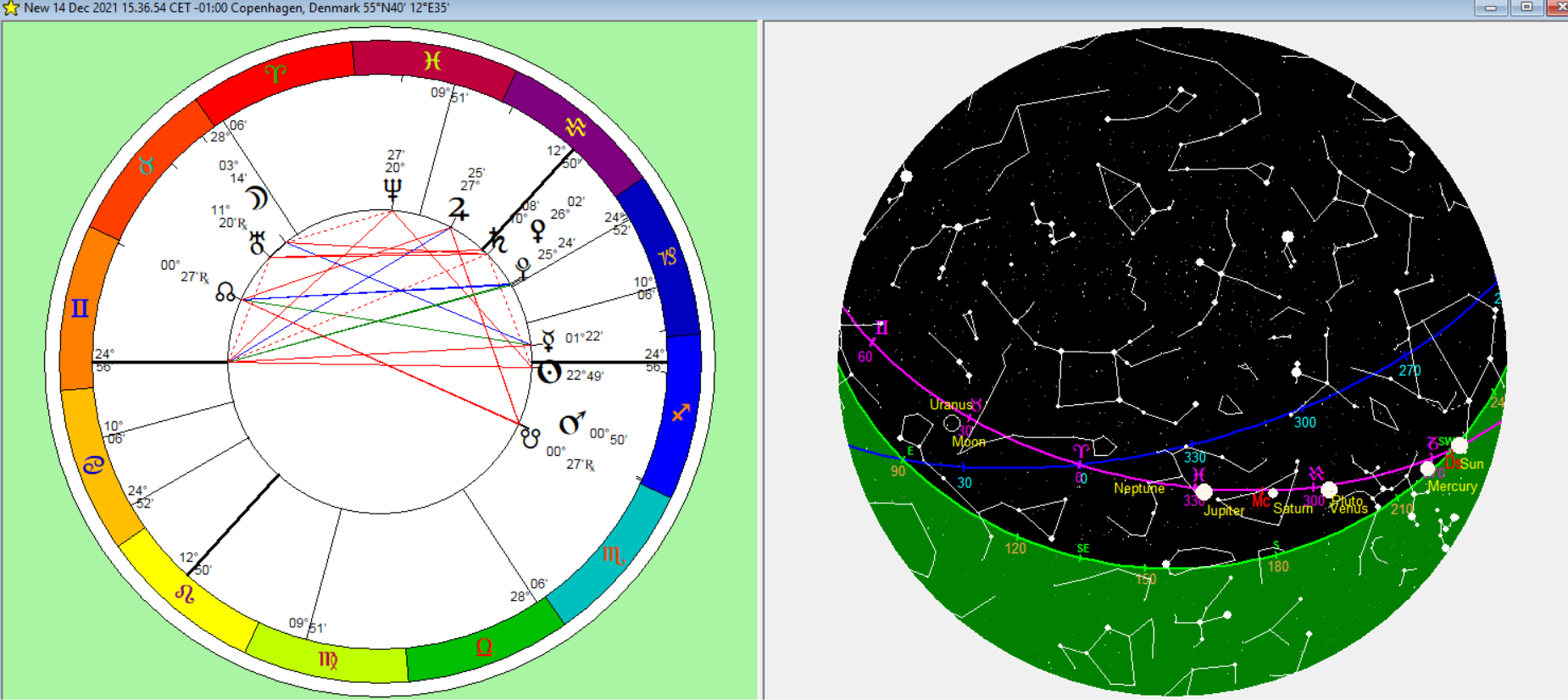
Task: Select the 'Moon' text label in sky map
Action: click(969, 442)
